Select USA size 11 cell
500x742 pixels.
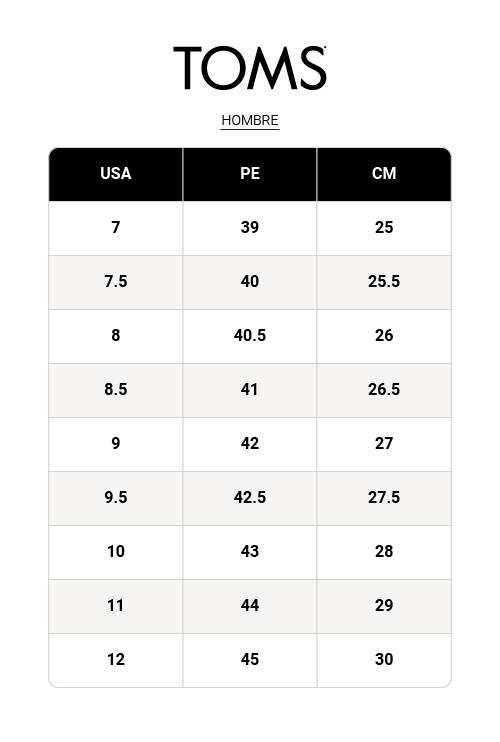coord(116,606)
